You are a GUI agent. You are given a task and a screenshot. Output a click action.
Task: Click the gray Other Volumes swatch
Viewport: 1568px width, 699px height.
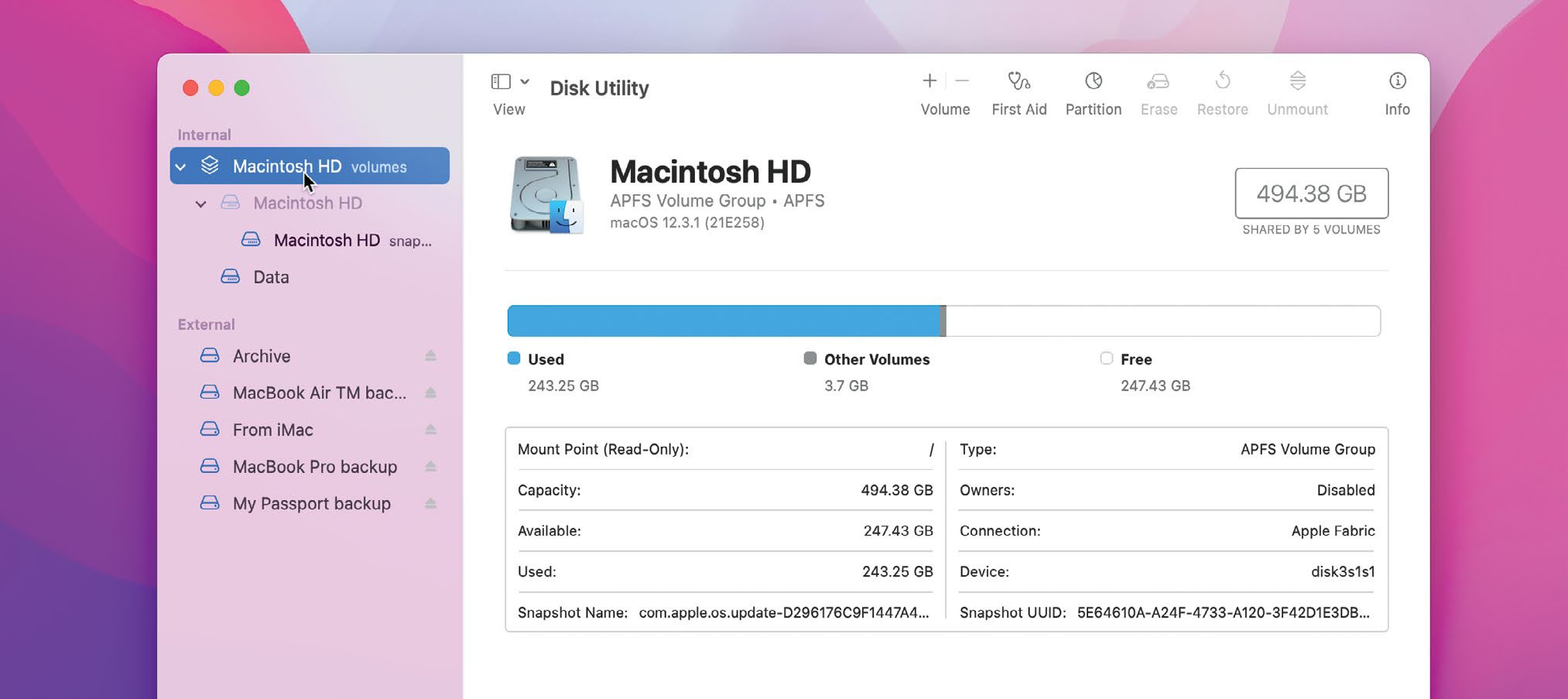pyautogui.click(x=810, y=358)
